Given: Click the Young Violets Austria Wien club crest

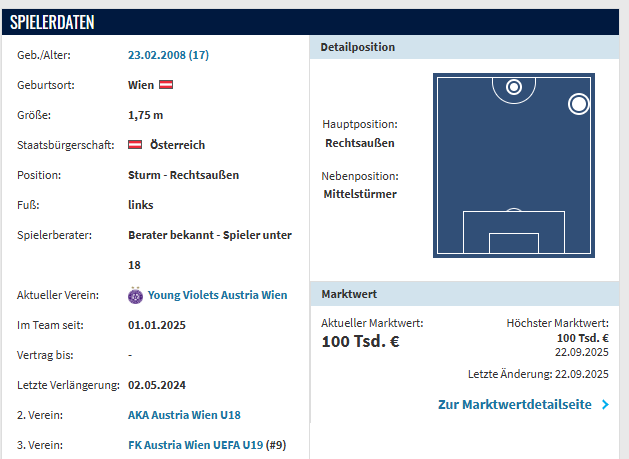Looking at the screenshot, I should (x=136, y=295).
